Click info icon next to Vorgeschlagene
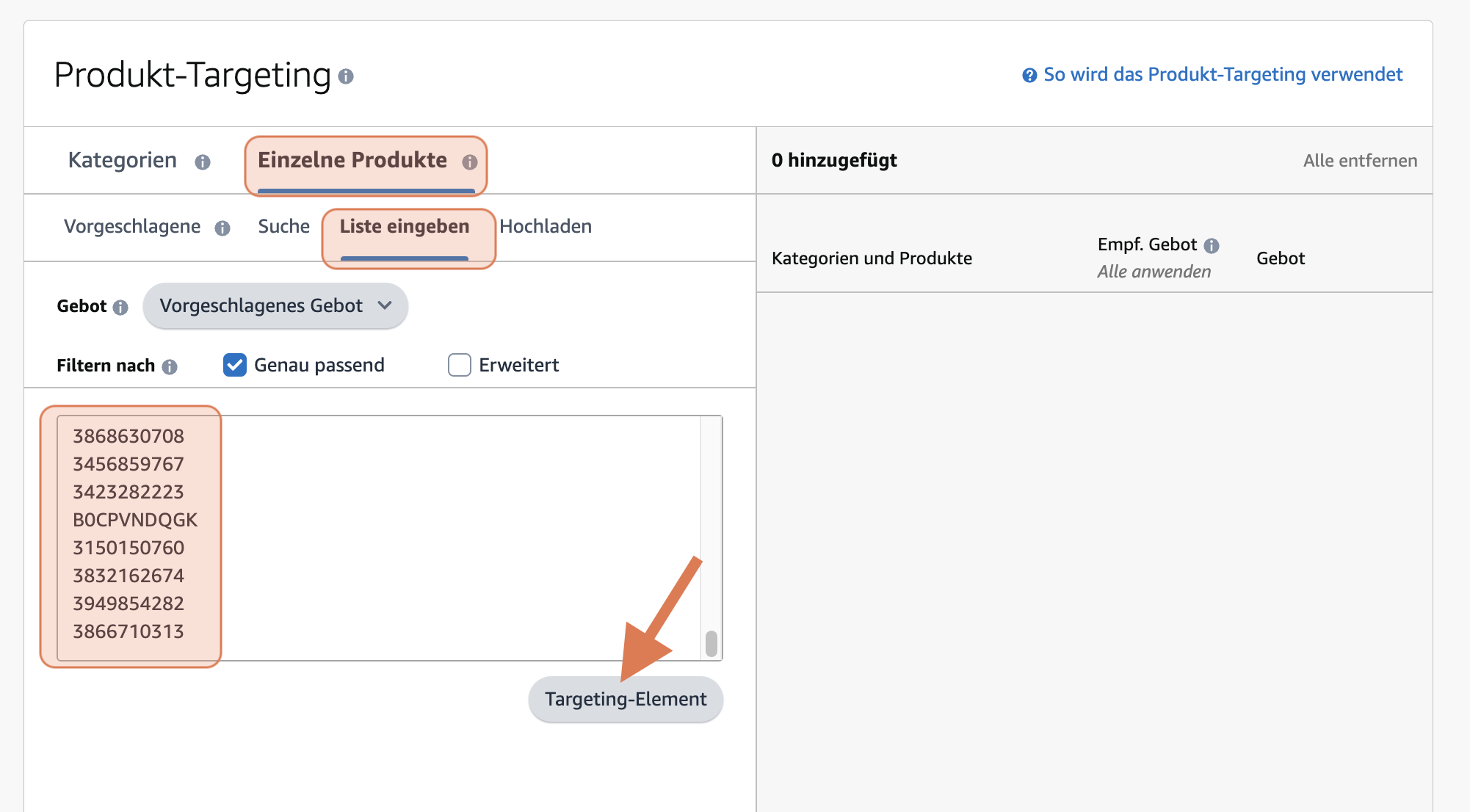Screen dimensions: 1470x812 point(223,228)
